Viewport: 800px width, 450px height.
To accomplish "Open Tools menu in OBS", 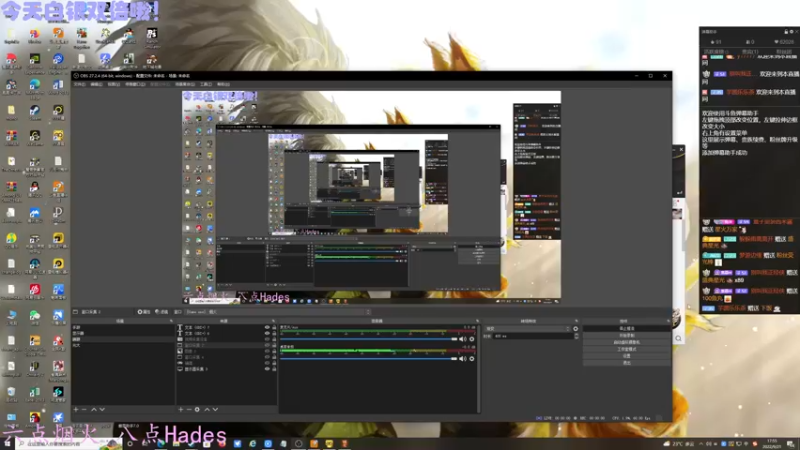I will click(206, 84).
